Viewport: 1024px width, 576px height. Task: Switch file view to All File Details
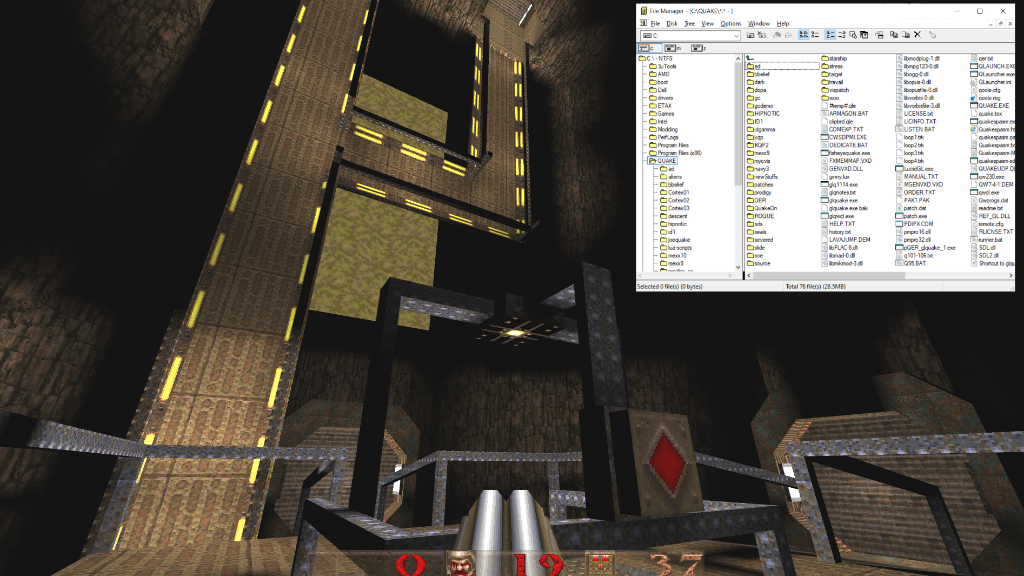point(815,35)
